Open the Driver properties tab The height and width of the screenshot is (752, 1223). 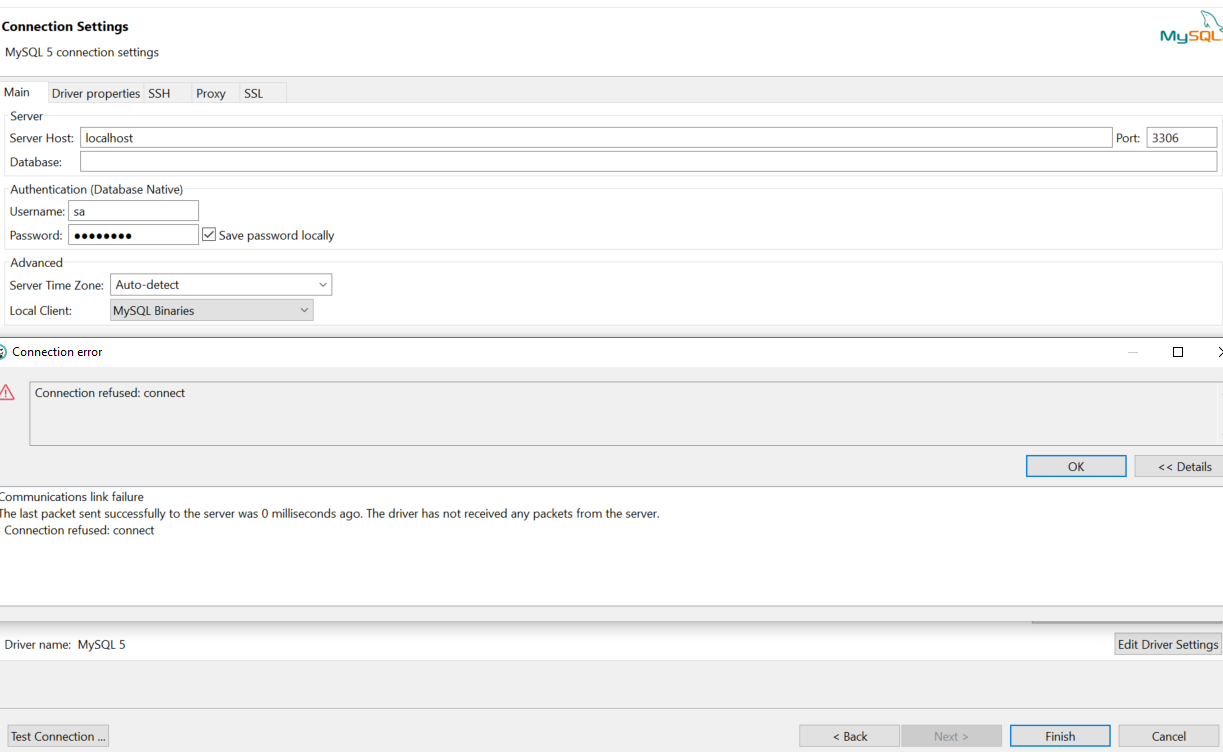click(x=96, y=93)
